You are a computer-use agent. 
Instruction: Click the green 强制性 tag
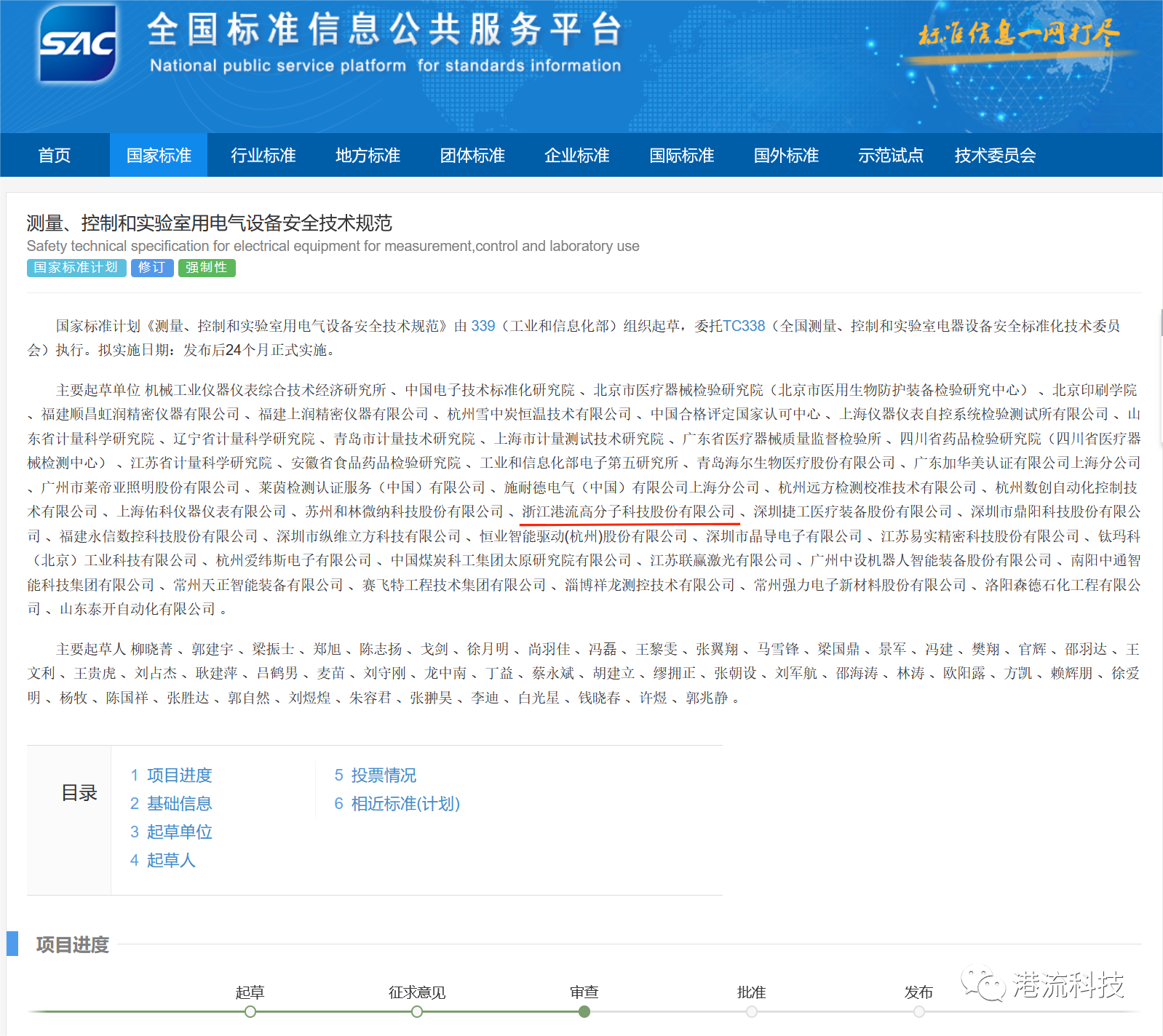pyautogui.click(x=207, y=268)
